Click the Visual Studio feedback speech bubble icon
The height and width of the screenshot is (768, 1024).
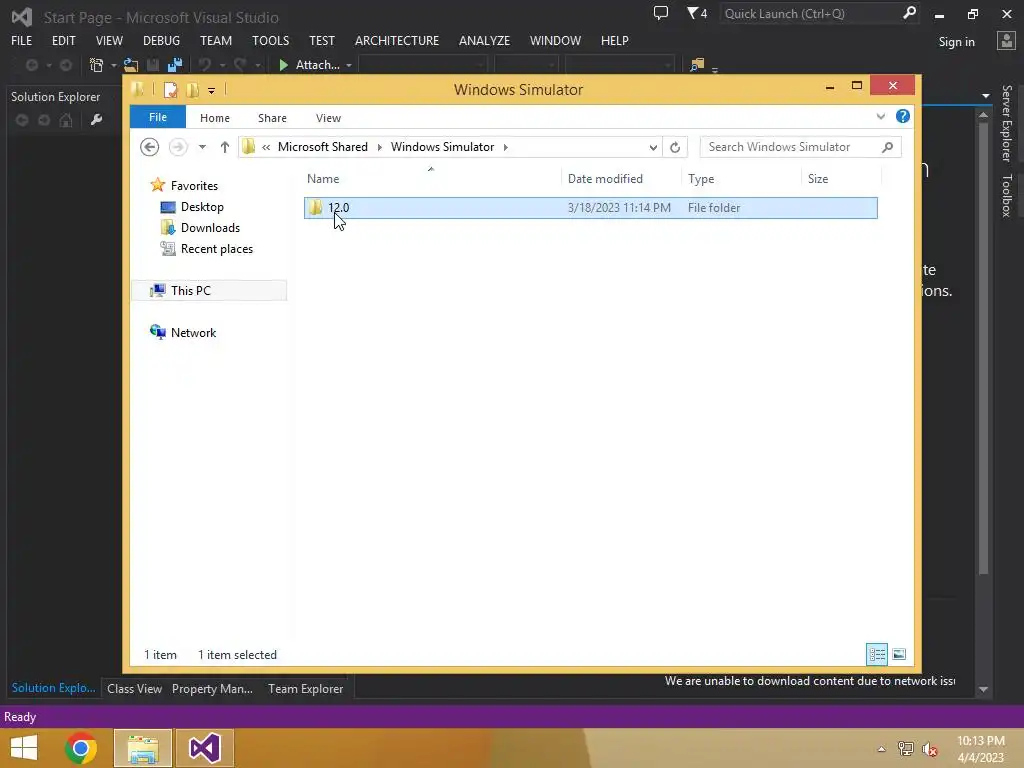pyautogui.click(x=661, y=13)
